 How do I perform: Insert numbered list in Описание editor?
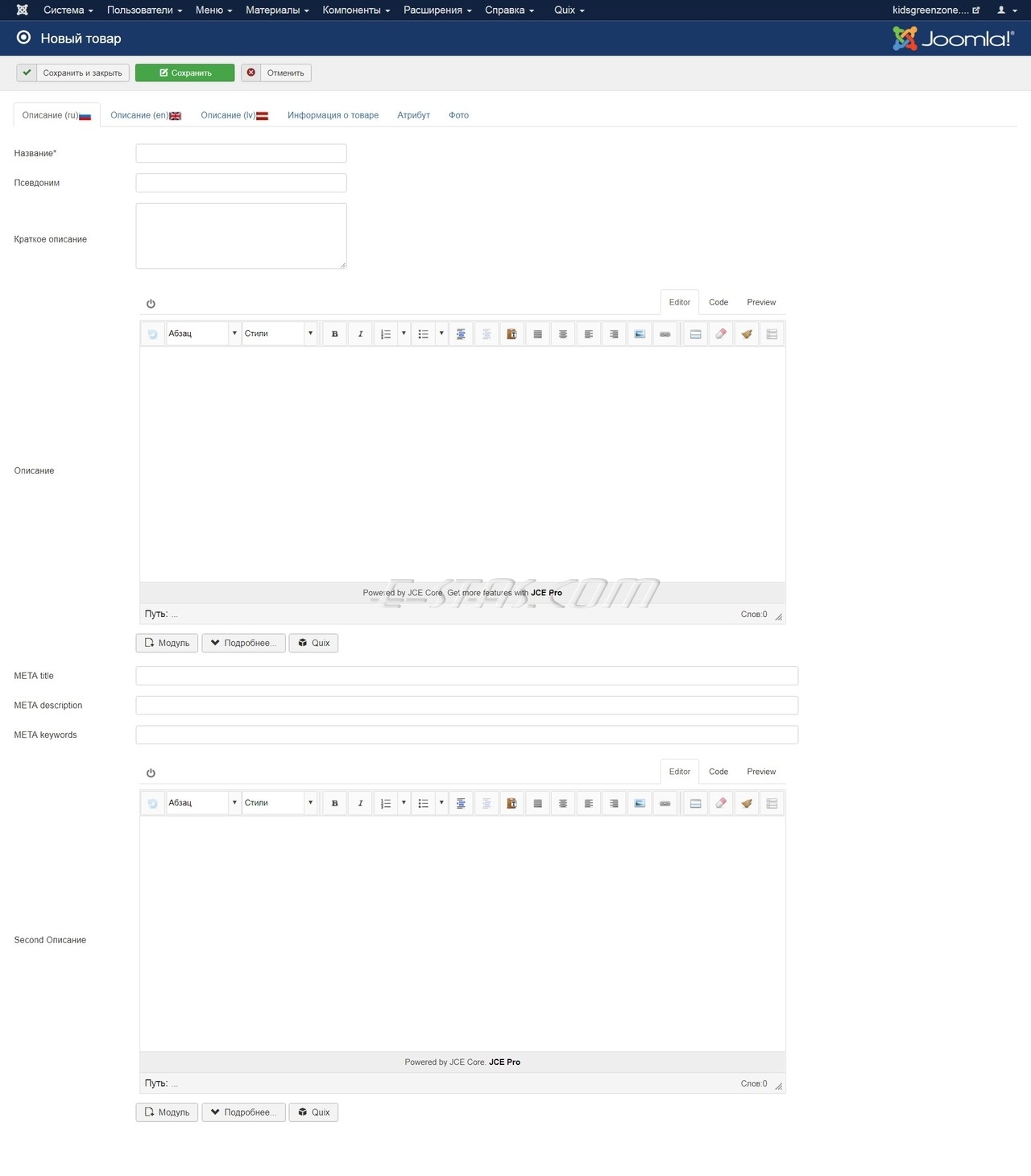click(386, 333)
